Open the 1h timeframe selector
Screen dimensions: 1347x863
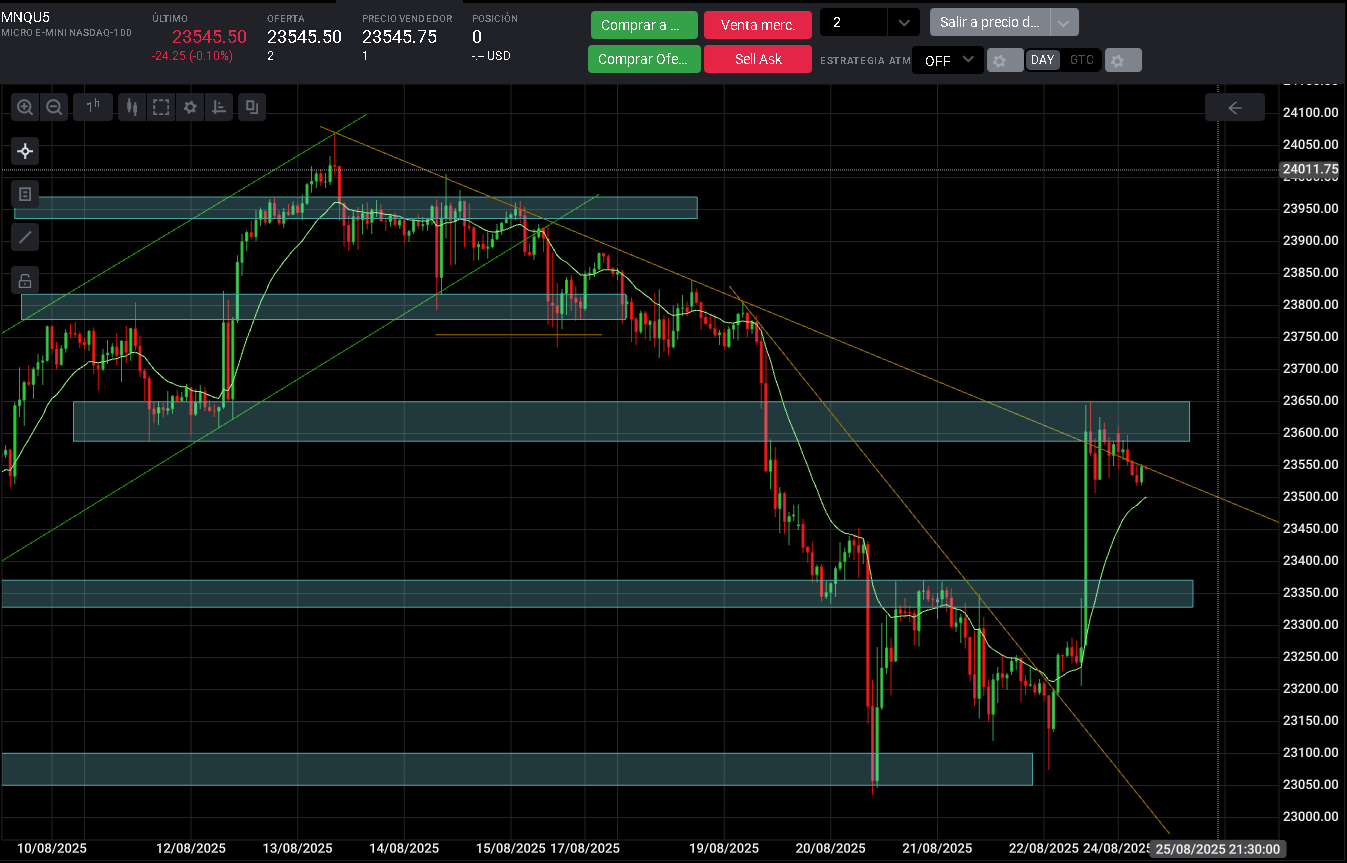(x=93, y=107)
